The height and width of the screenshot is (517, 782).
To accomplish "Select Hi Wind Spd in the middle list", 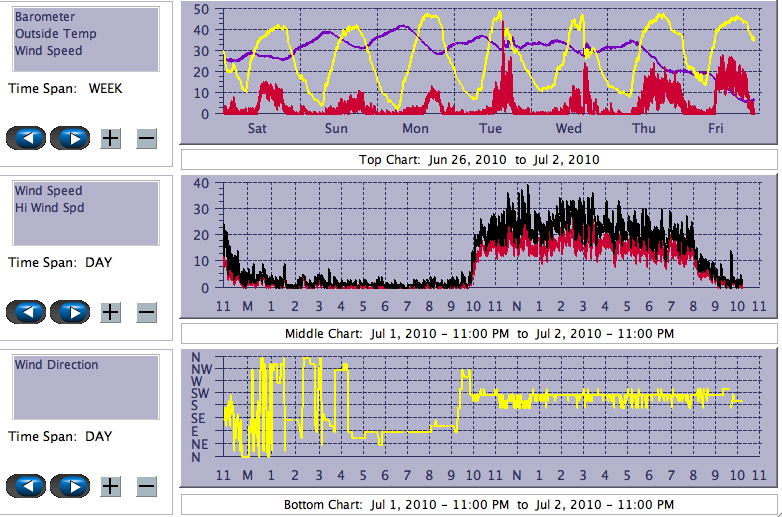I will point(49,208).
